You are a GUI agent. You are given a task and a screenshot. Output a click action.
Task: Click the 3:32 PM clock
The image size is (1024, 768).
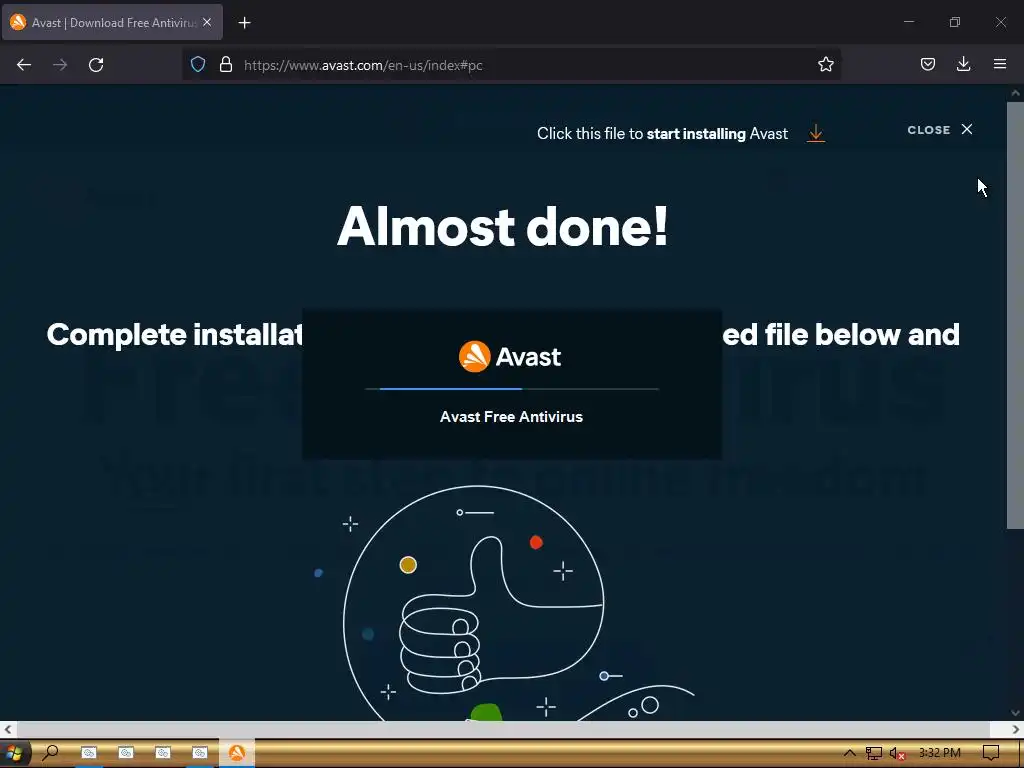point(939,753)
